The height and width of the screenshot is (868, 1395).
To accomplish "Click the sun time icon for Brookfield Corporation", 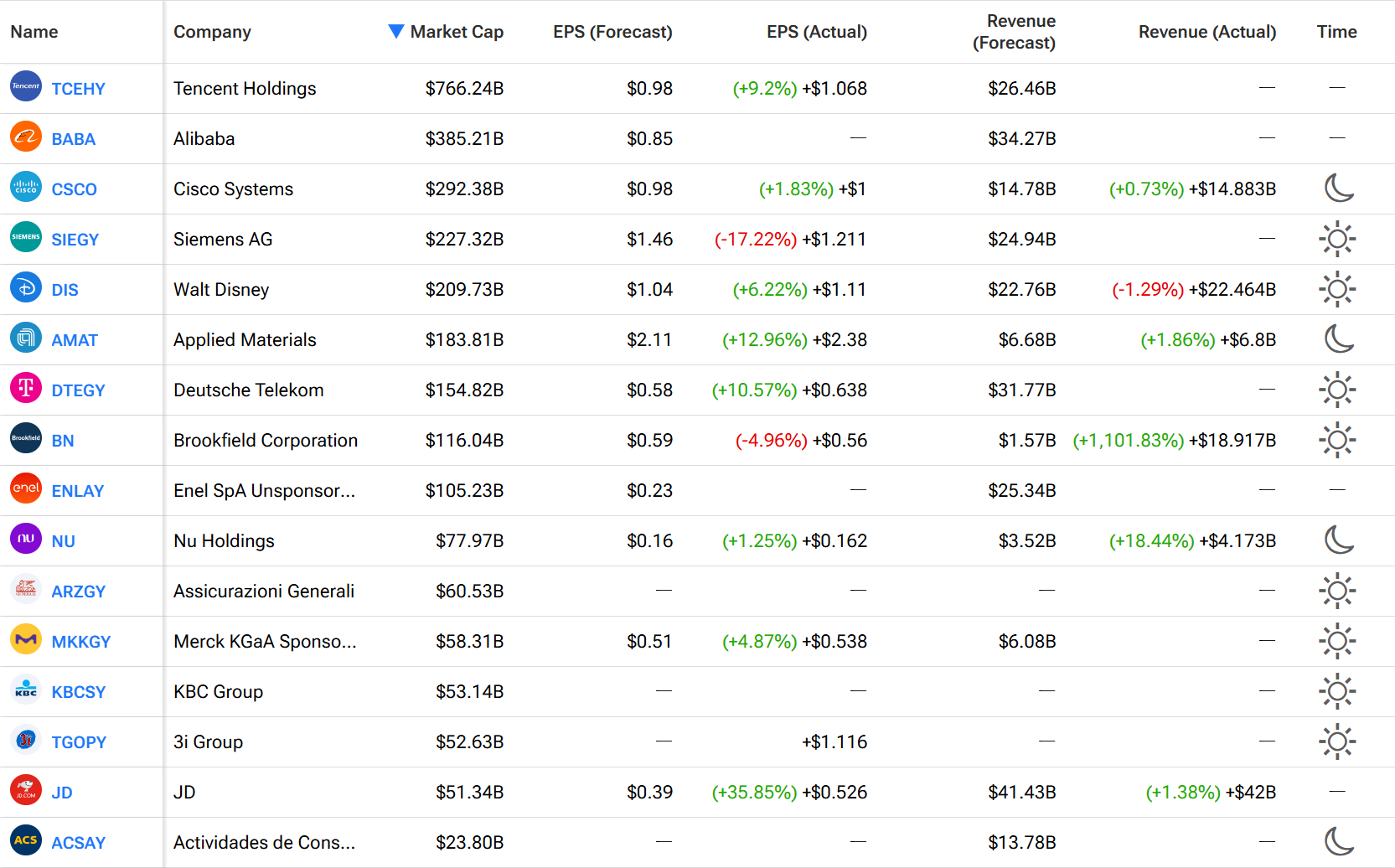I will tap(1337, 440).
